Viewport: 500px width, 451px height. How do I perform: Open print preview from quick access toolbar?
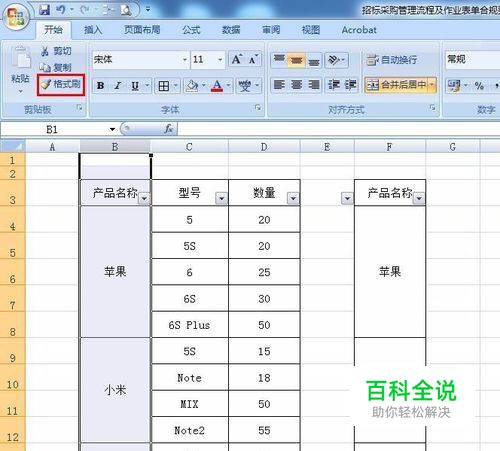pos(126,10)
